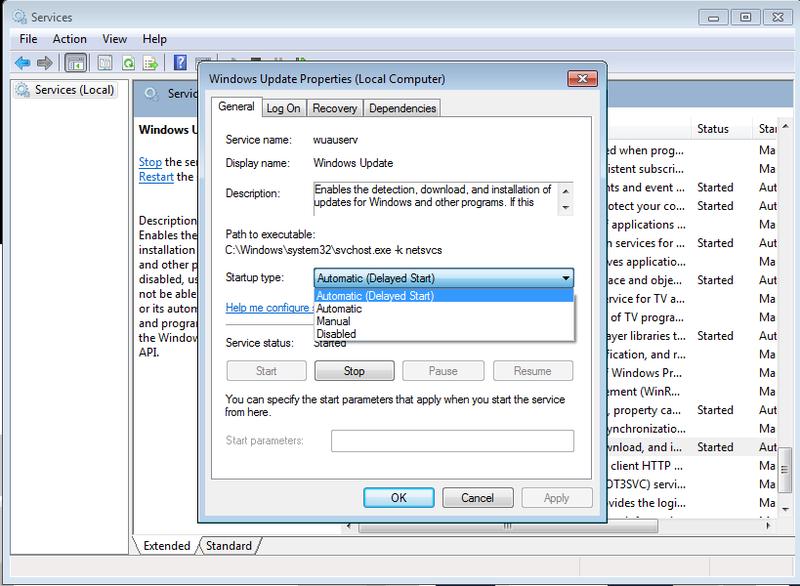The height and width of the screenshot is (586, 800).
Task: Switch to the Log On tab
Action: [283, 108]
